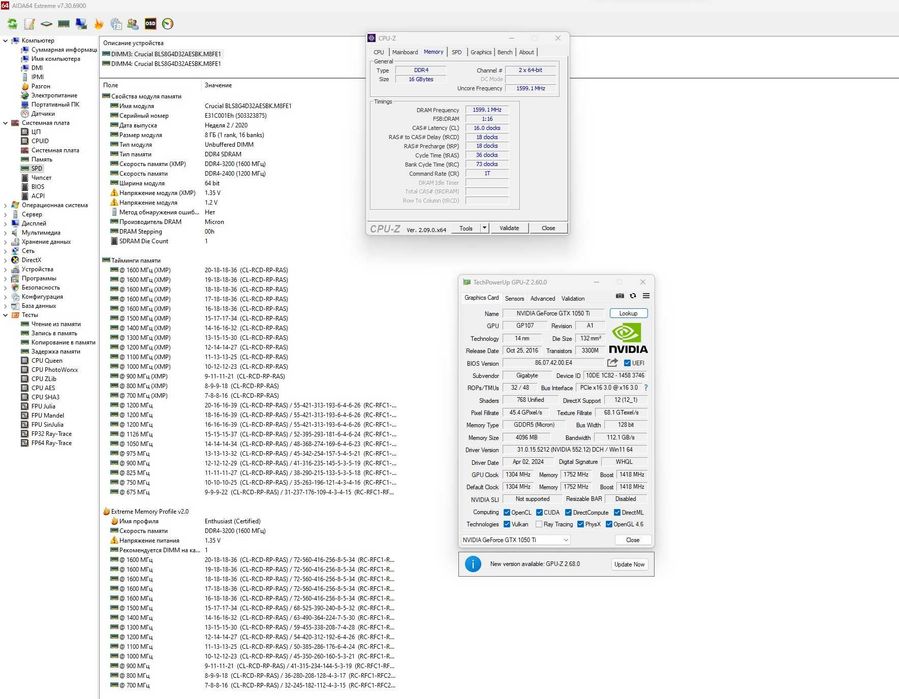Toggle the PhysX checkbox

click(581, 524)
